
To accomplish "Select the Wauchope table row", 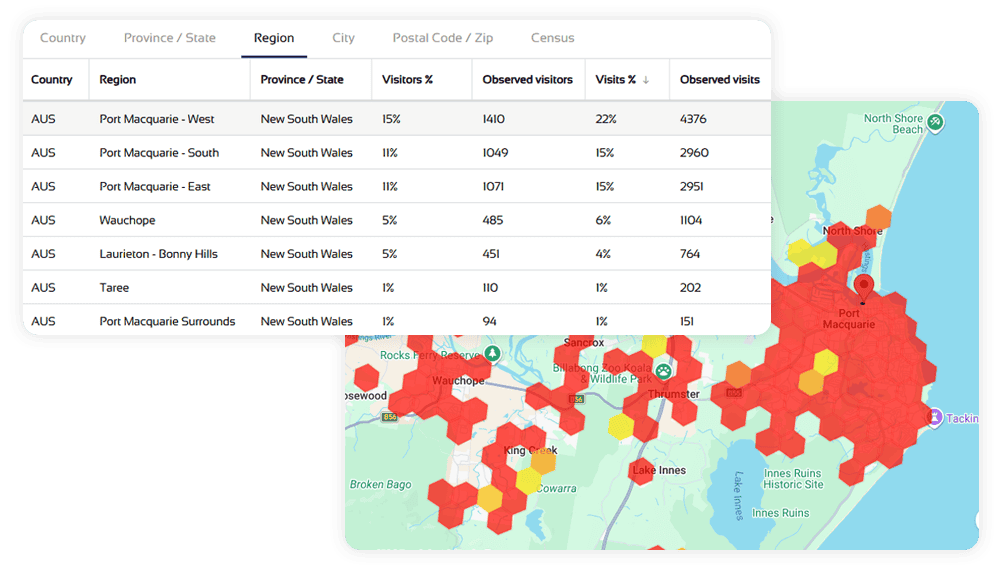I will point(396,220).
